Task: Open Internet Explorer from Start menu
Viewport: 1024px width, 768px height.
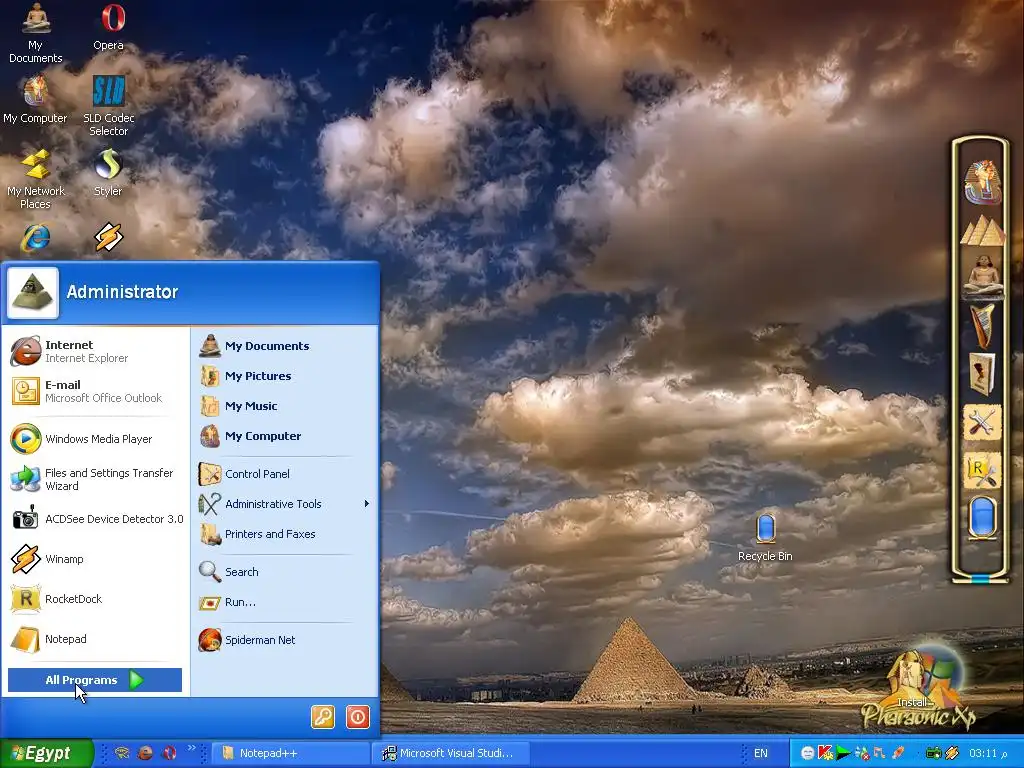Action: [x=96, y=351]
